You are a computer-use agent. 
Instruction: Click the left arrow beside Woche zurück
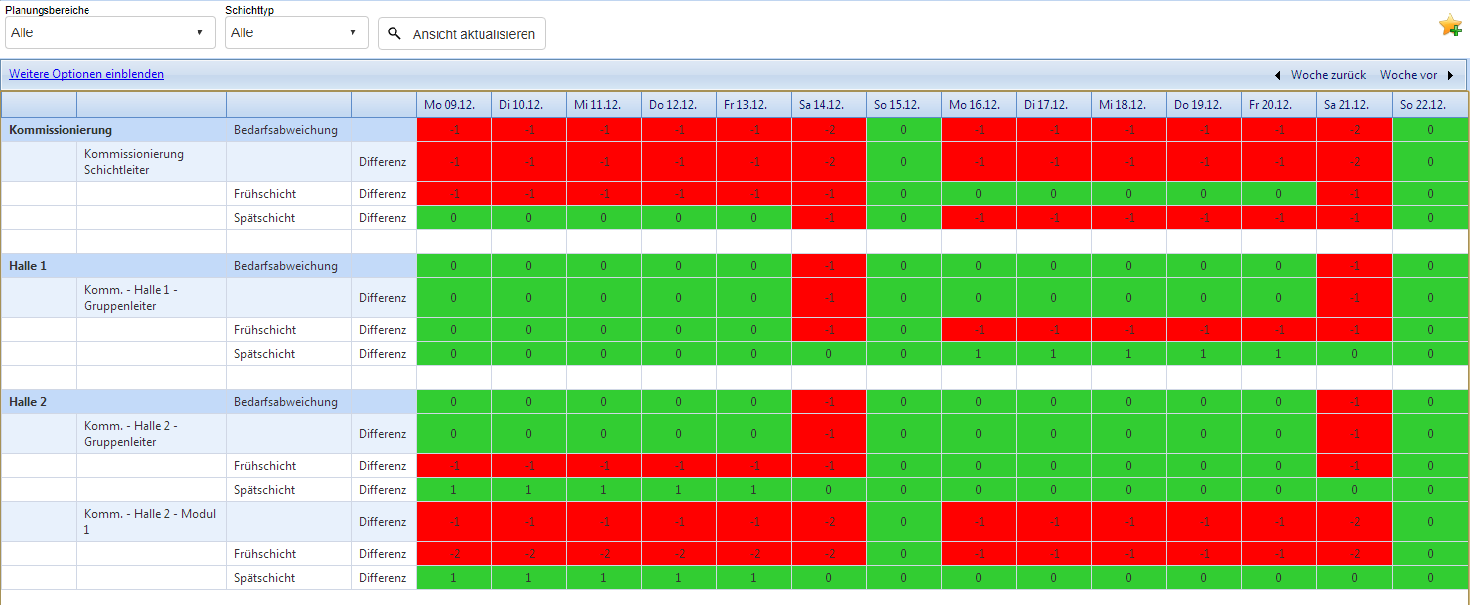tap(1277, 75)
